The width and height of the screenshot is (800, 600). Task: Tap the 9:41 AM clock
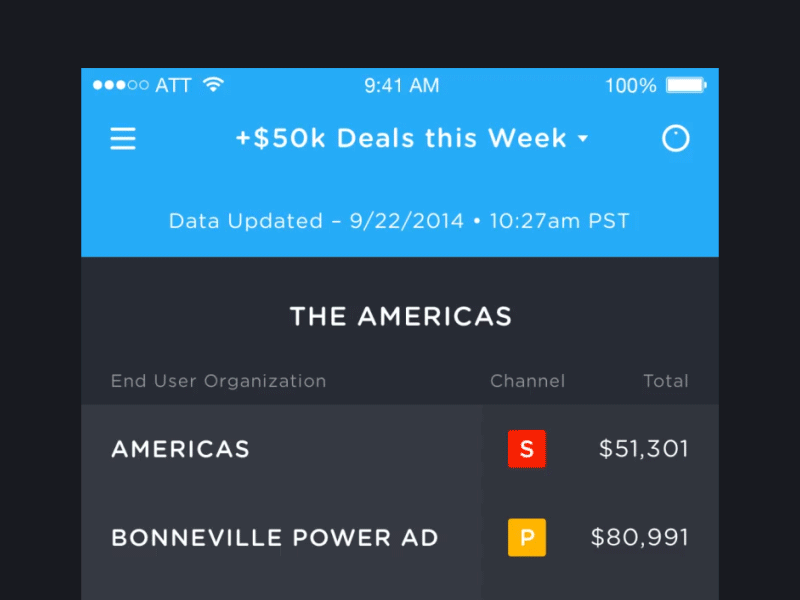pos(401,85)
